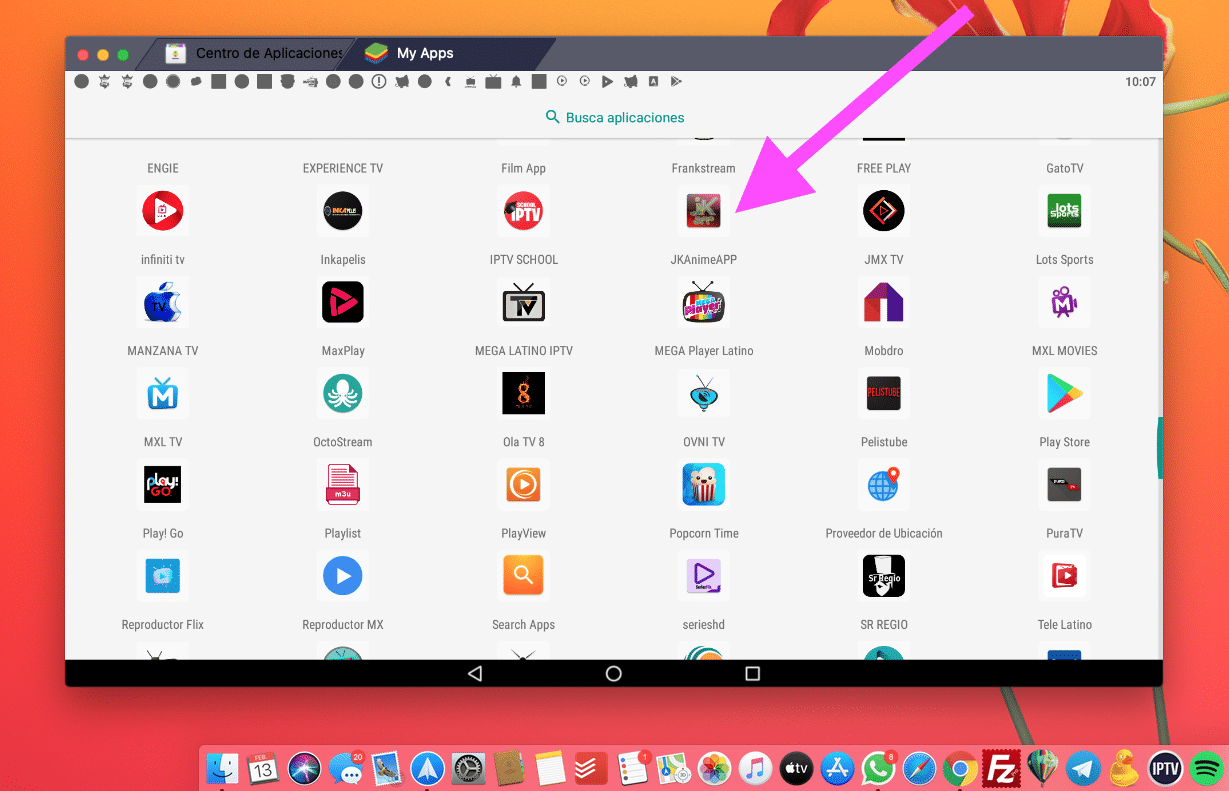Image resolution: width=1229 pixels, height=791 pixels.
Task: Launch the Play Store app icon
Action: click(x=1064, y=393)
